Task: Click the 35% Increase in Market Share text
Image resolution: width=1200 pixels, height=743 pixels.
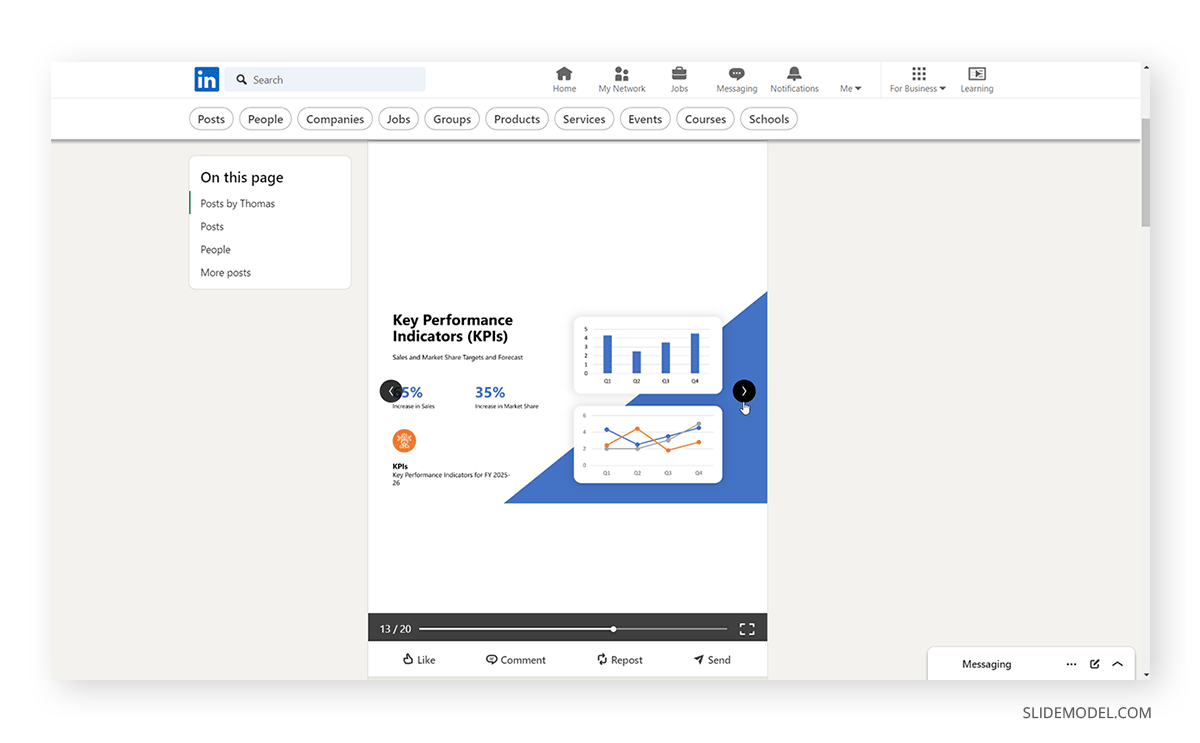Action: point(506,397)
